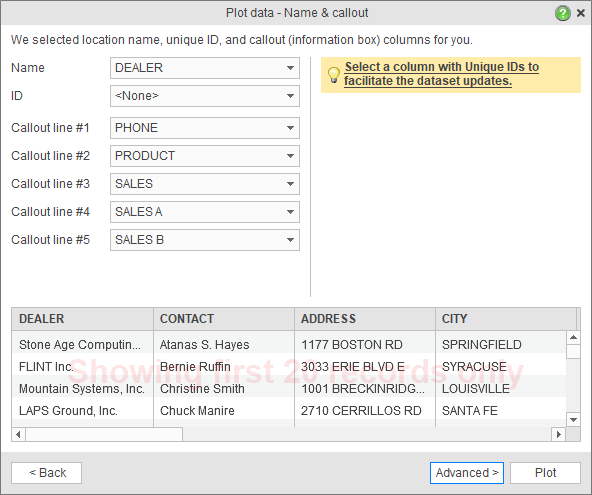
Task: Click the DEALER column header
Action: (82, 319)
